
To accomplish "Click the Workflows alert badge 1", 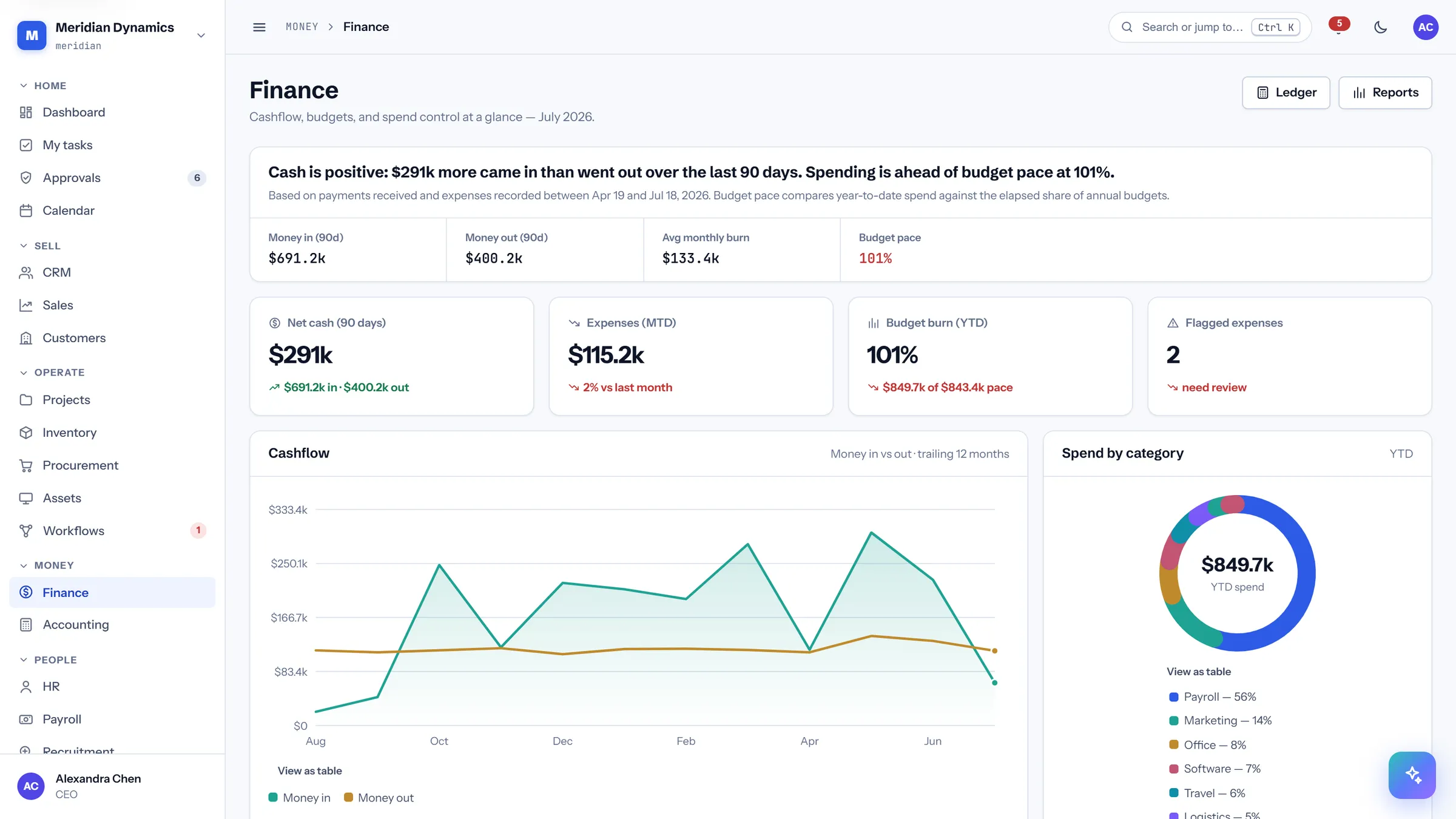I will tap(198, 530).
